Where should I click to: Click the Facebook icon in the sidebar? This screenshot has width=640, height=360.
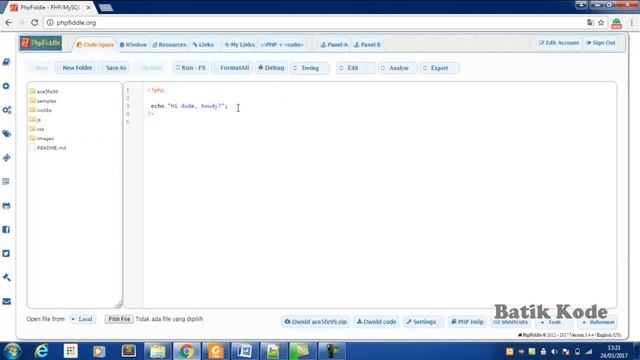(6, 230)
